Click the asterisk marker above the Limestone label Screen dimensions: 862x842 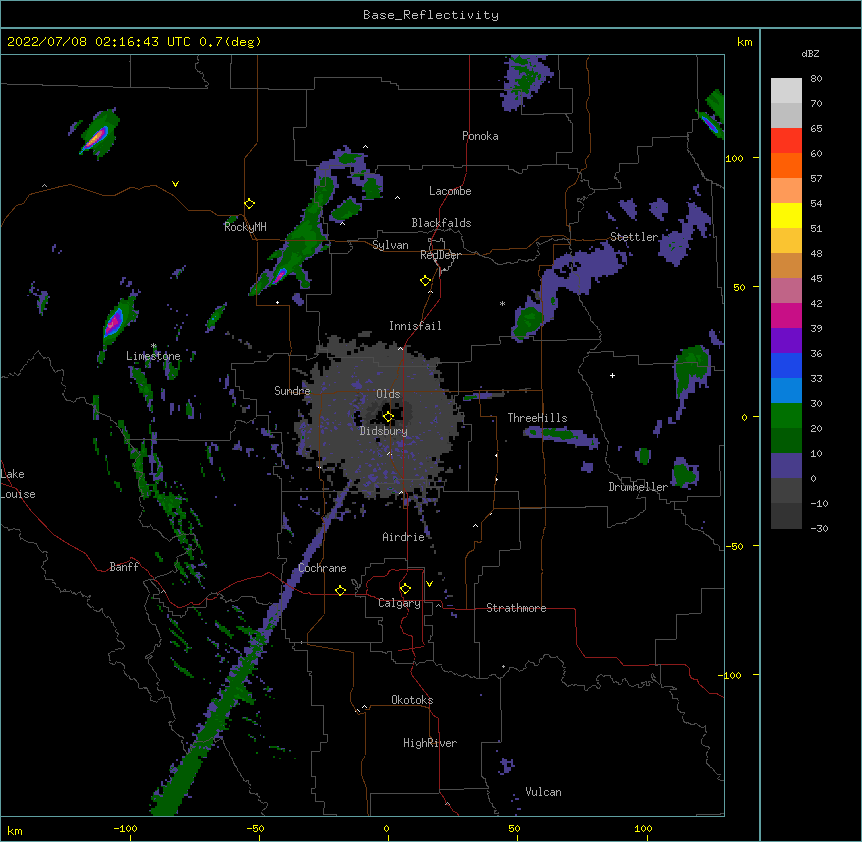pyautogui.click(x=154, y=346)
